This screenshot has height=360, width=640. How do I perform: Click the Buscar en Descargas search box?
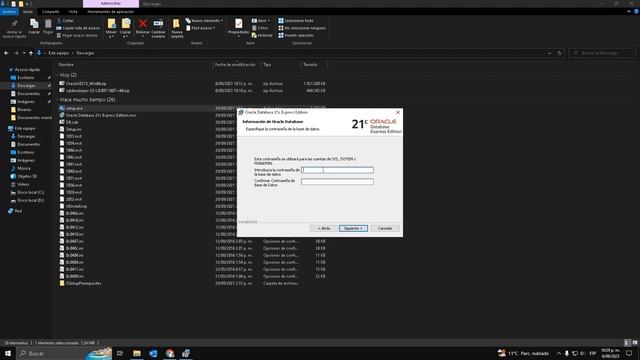tap(602, 53)
